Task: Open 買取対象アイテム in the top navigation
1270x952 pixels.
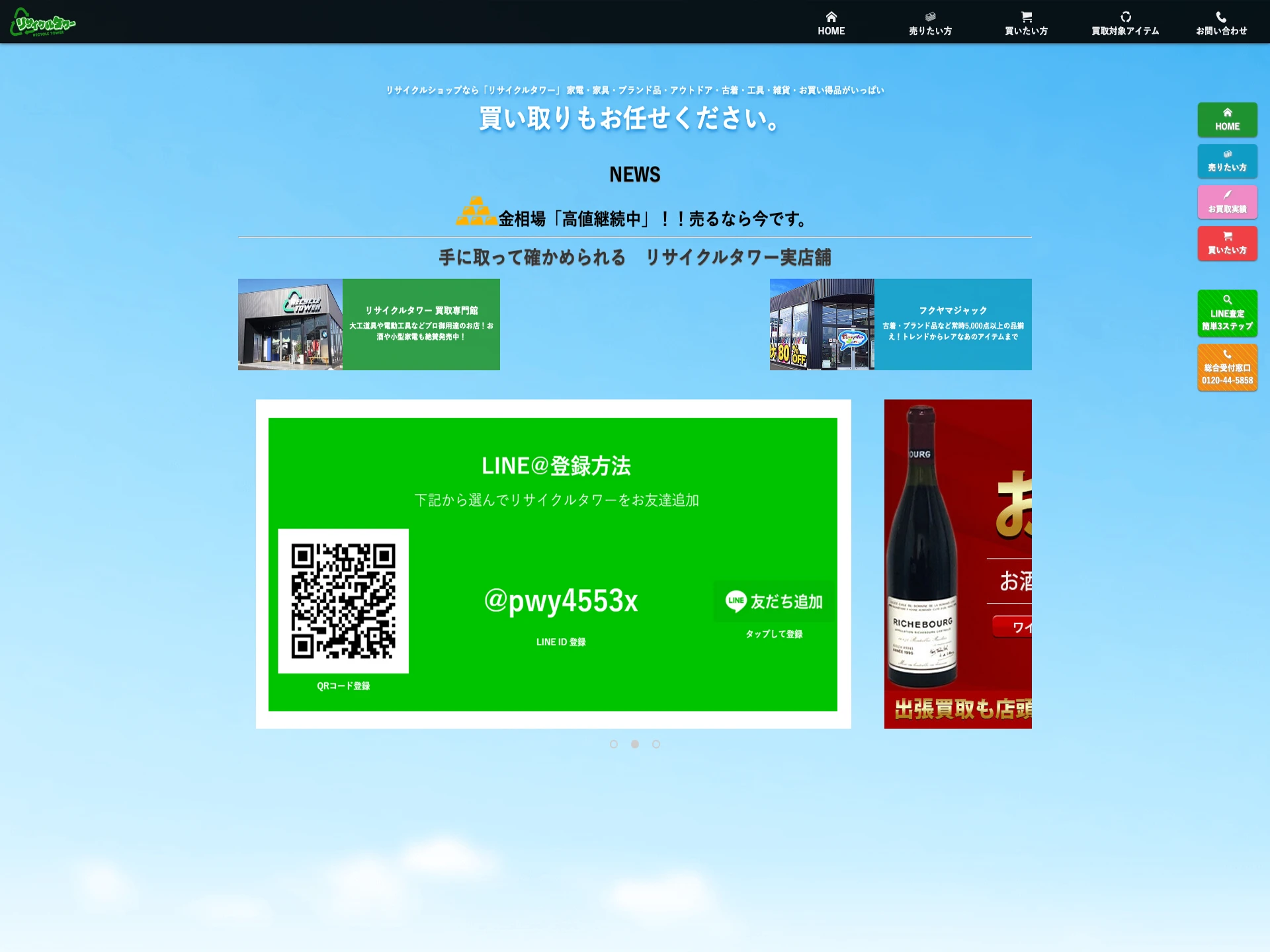Action: 1125,23
